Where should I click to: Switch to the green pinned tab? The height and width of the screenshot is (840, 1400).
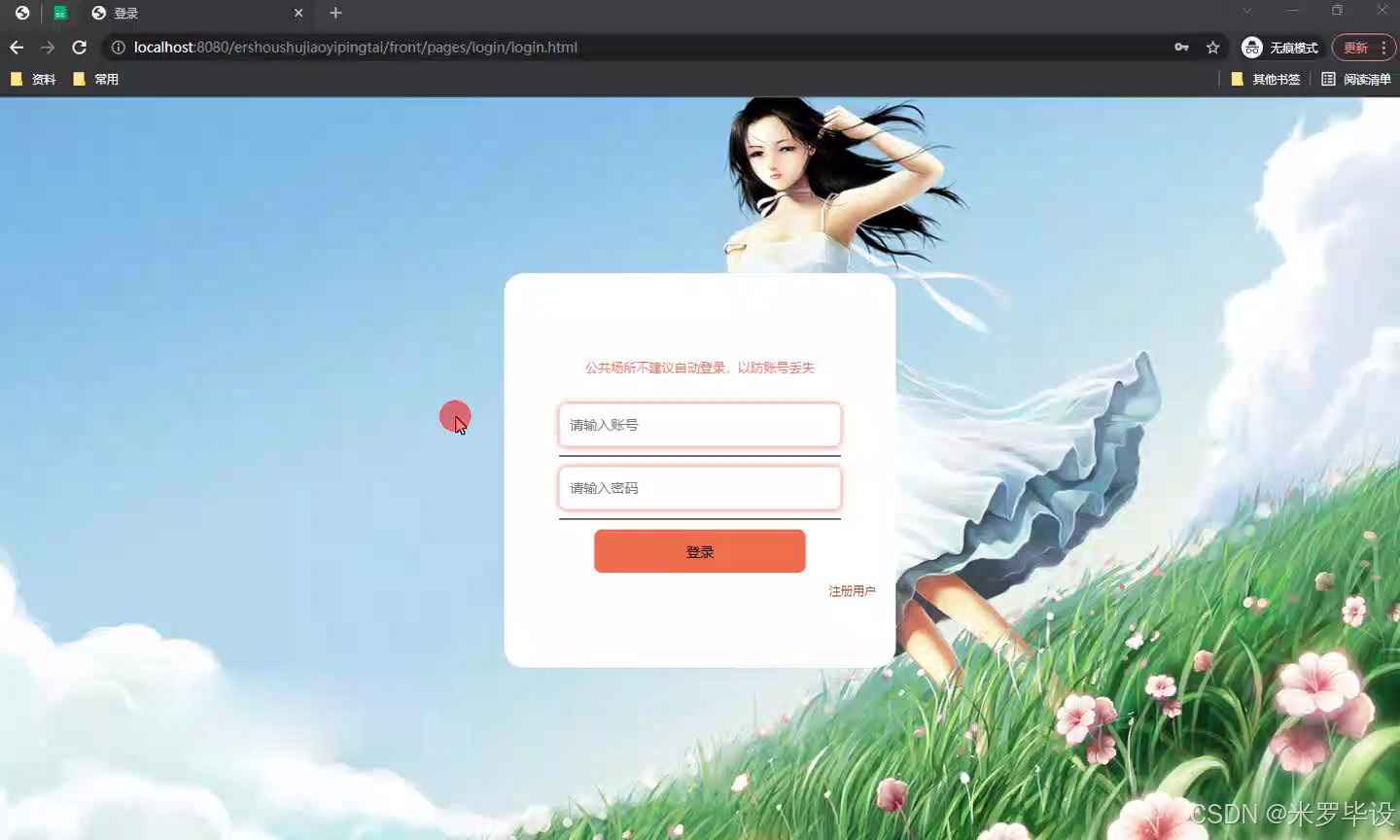point(60,13)
